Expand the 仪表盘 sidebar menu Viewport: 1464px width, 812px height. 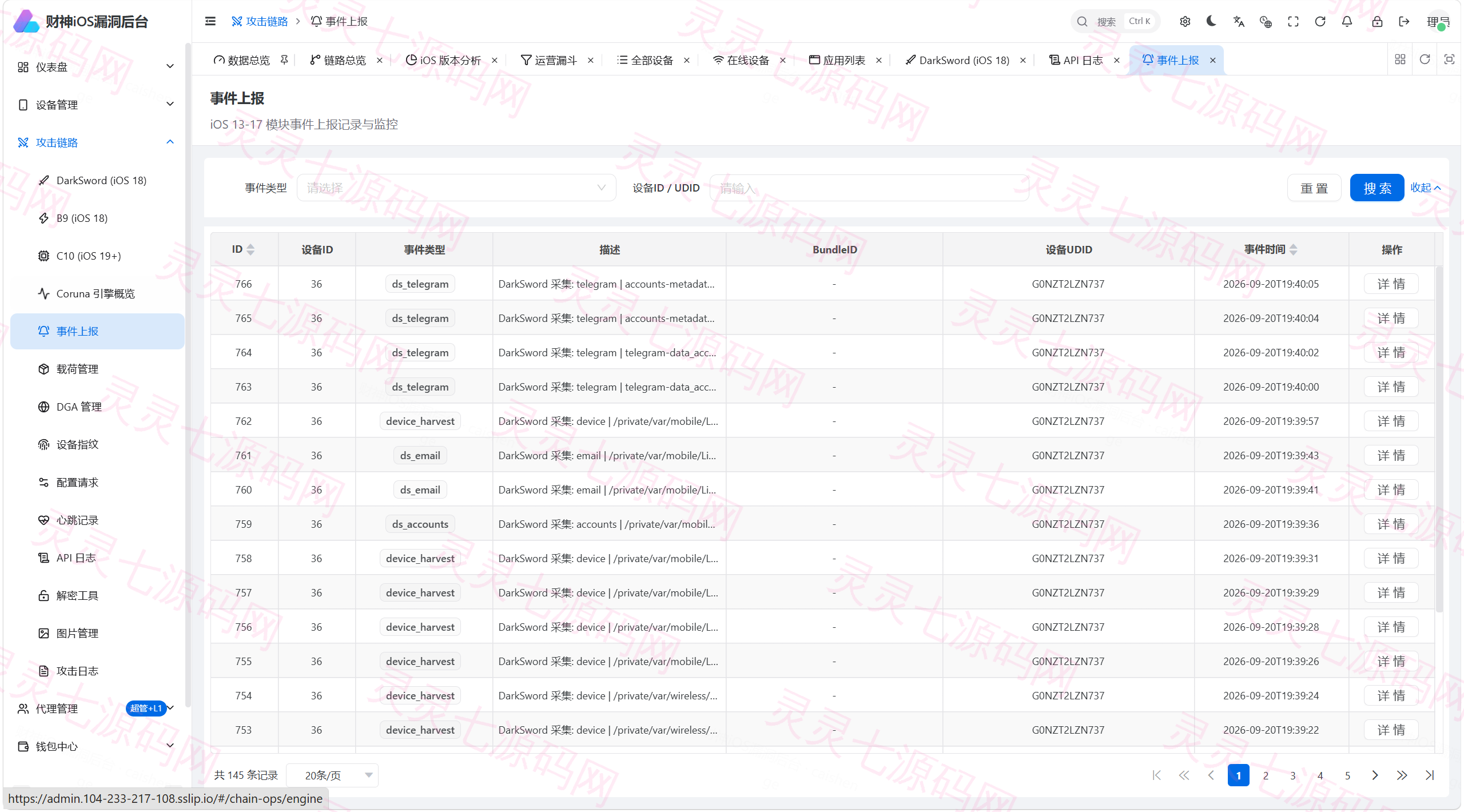(96, 67)
